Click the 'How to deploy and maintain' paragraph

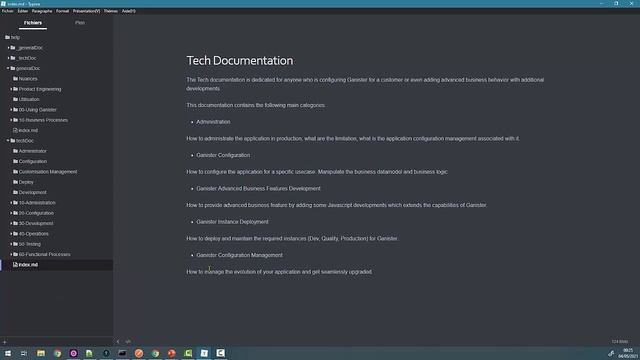point(292,238)
